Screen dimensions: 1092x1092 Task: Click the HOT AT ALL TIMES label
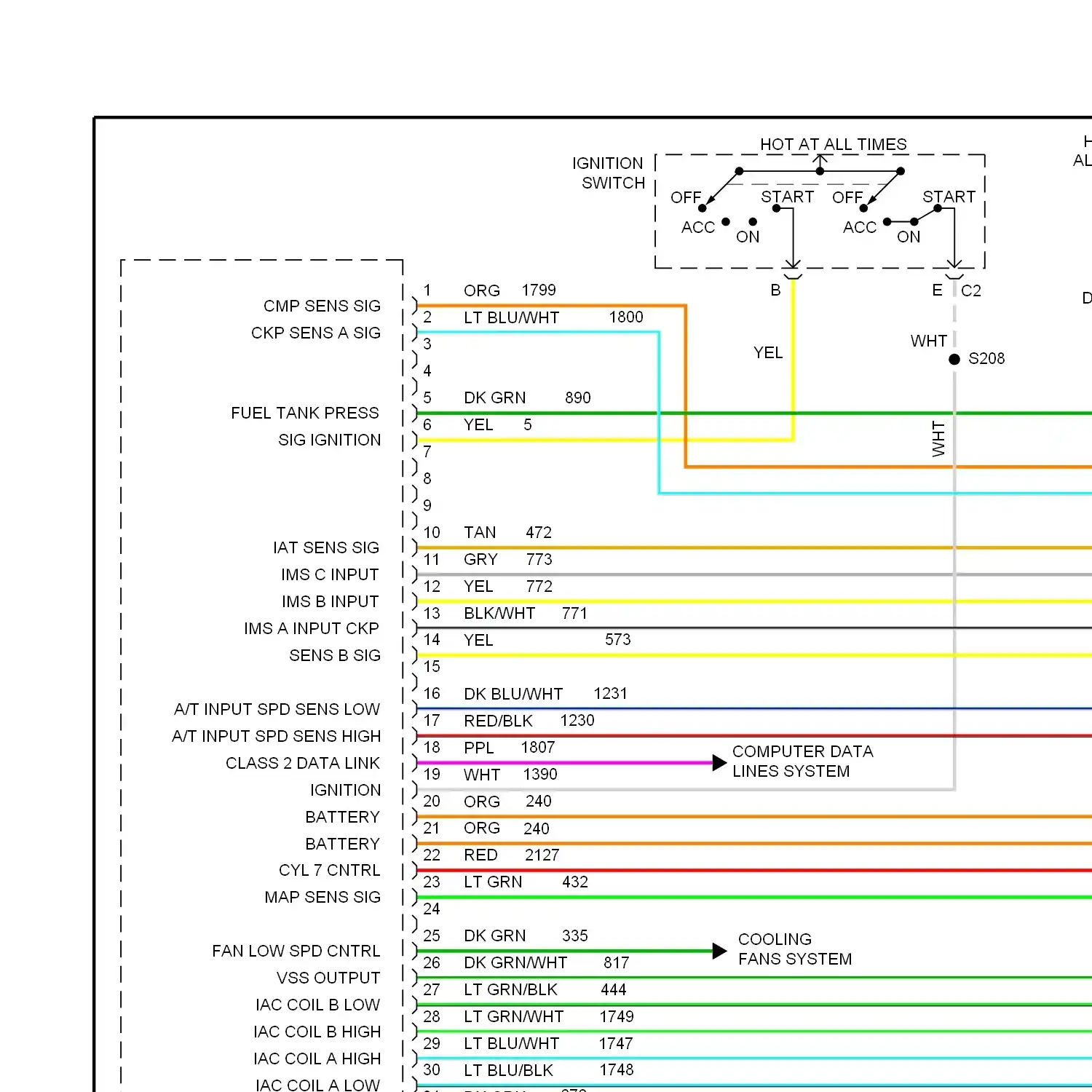point(834,144)
